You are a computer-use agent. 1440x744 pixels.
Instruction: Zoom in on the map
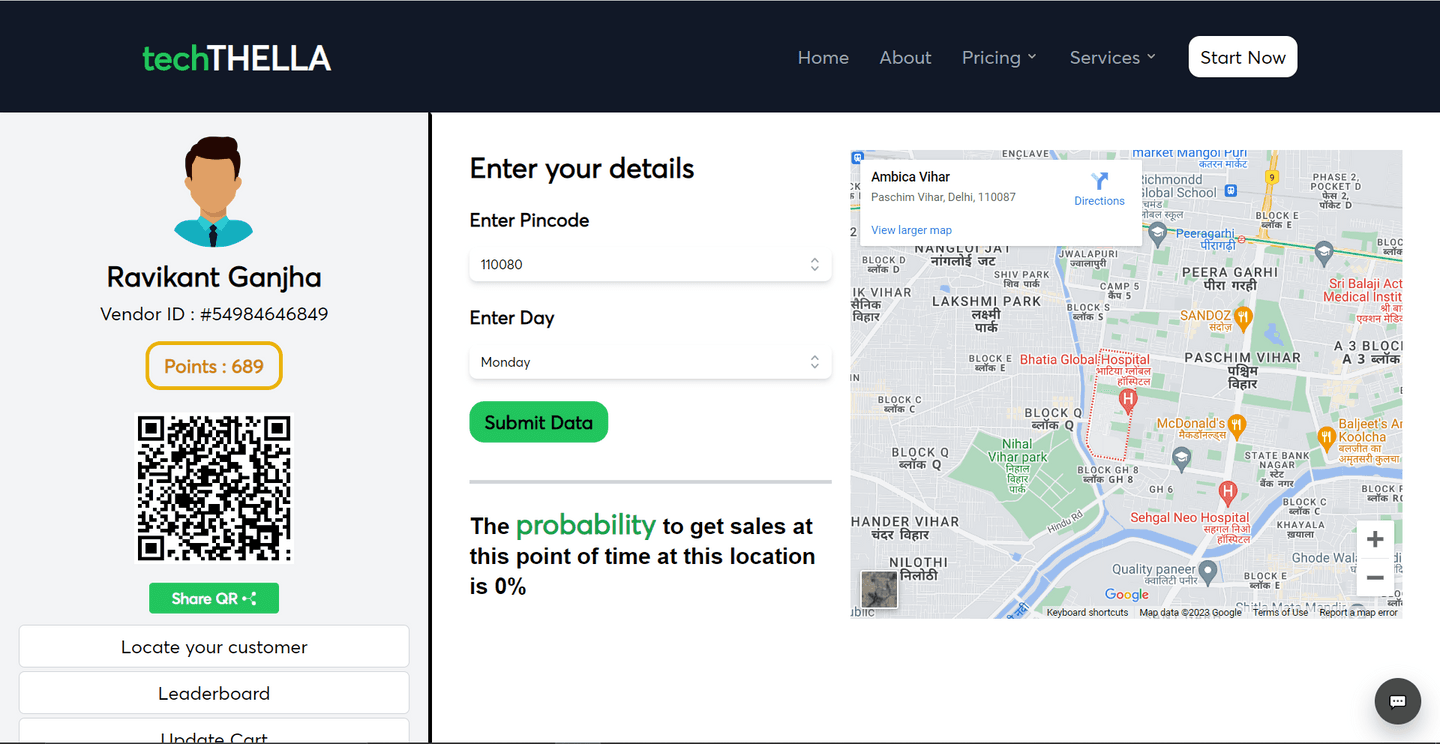(x=1375, y=539)
